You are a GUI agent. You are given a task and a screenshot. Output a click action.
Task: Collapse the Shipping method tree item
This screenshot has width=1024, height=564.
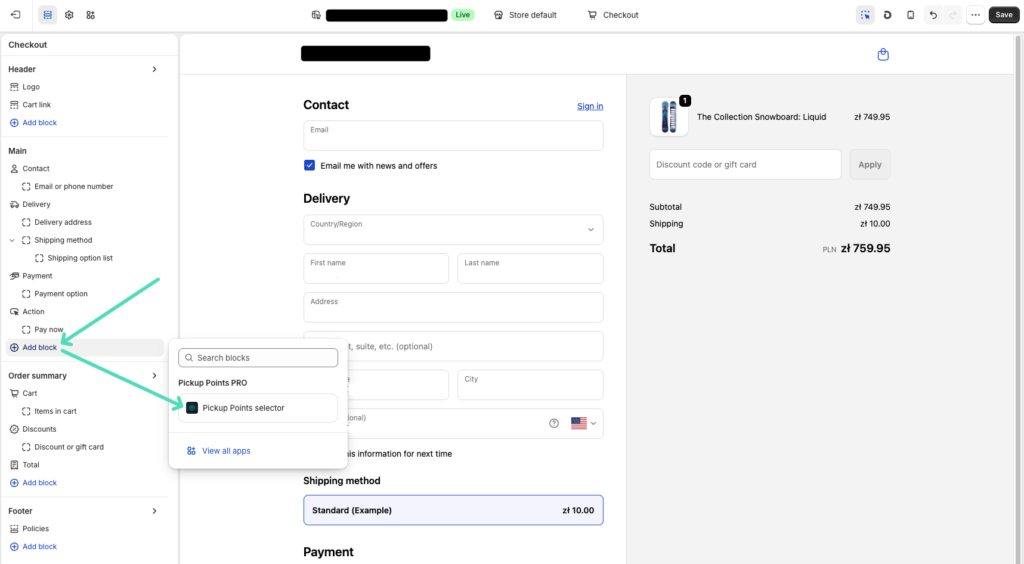coord(12,240)
